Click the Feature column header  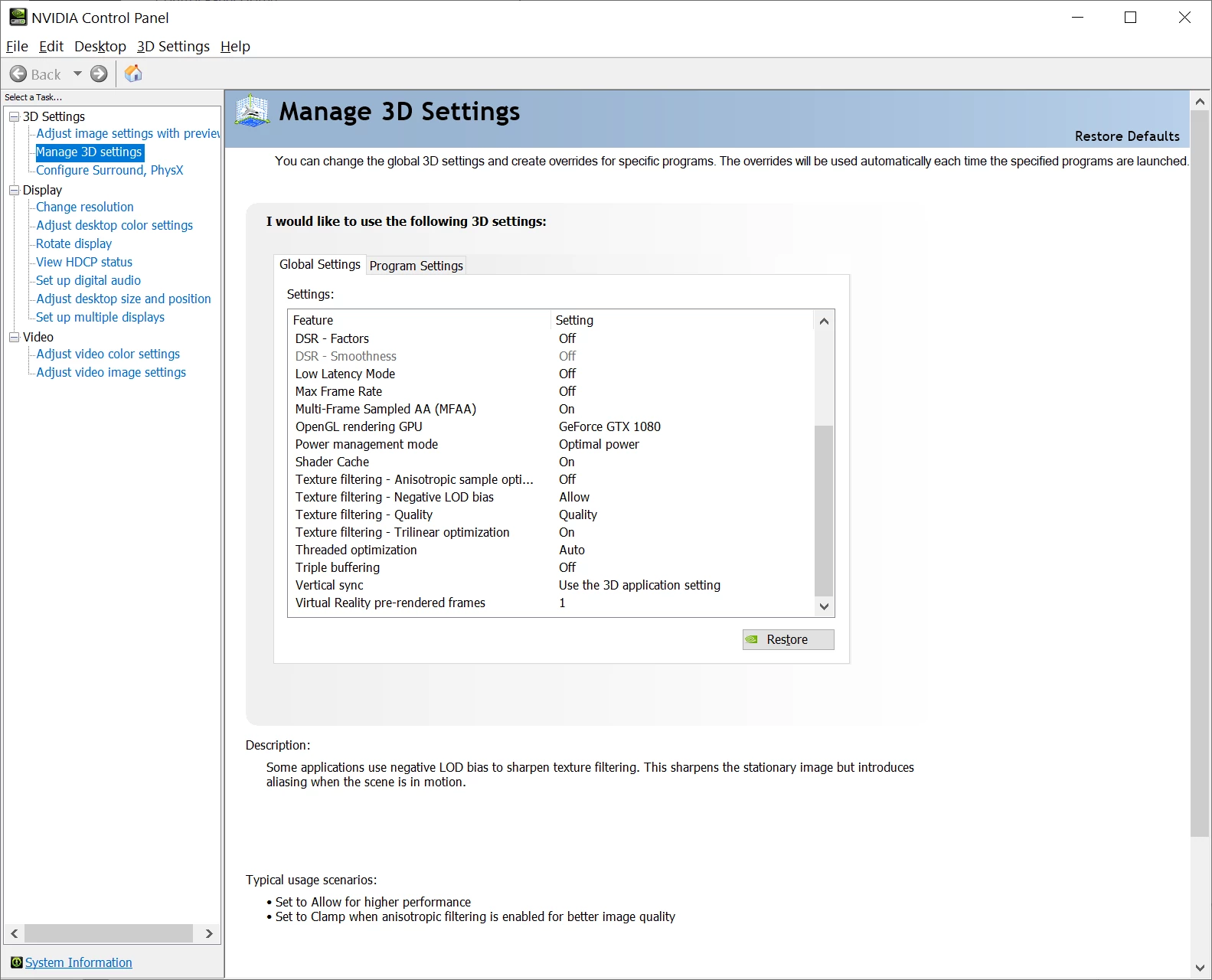[x=420, y=320]
